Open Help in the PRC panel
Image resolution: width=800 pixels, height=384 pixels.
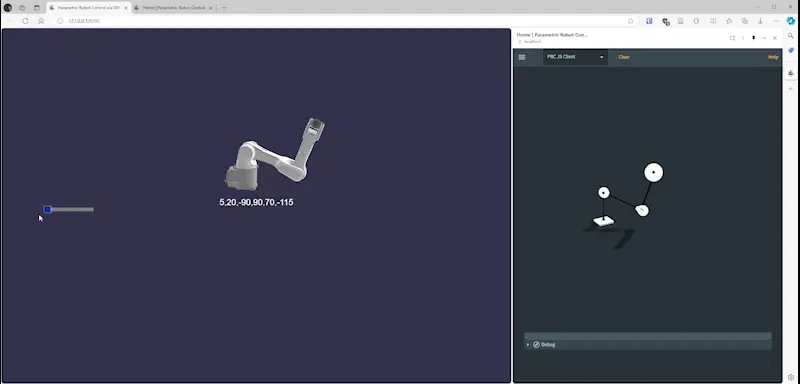[773, 57]
